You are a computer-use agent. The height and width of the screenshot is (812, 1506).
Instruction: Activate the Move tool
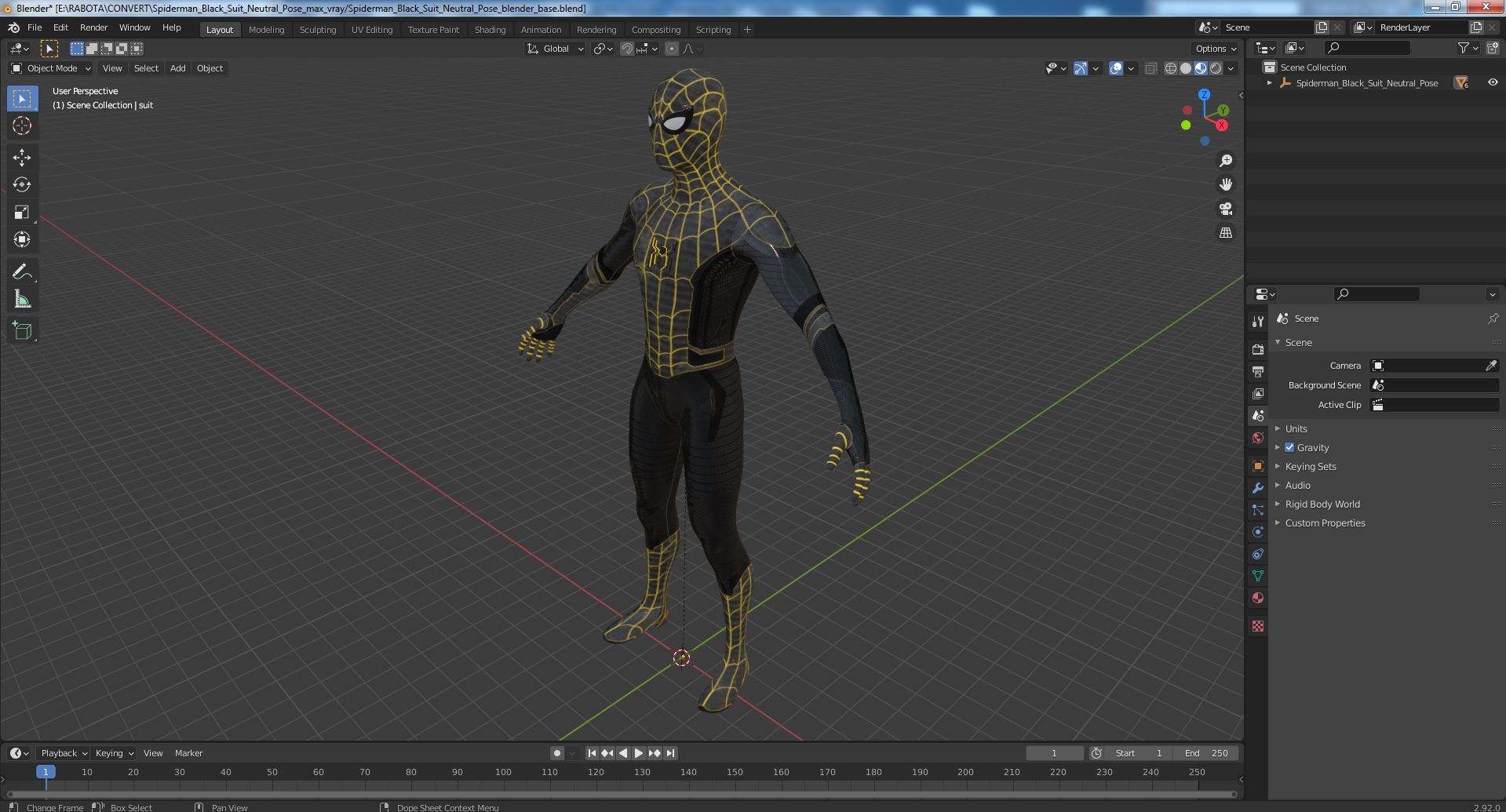22,158
